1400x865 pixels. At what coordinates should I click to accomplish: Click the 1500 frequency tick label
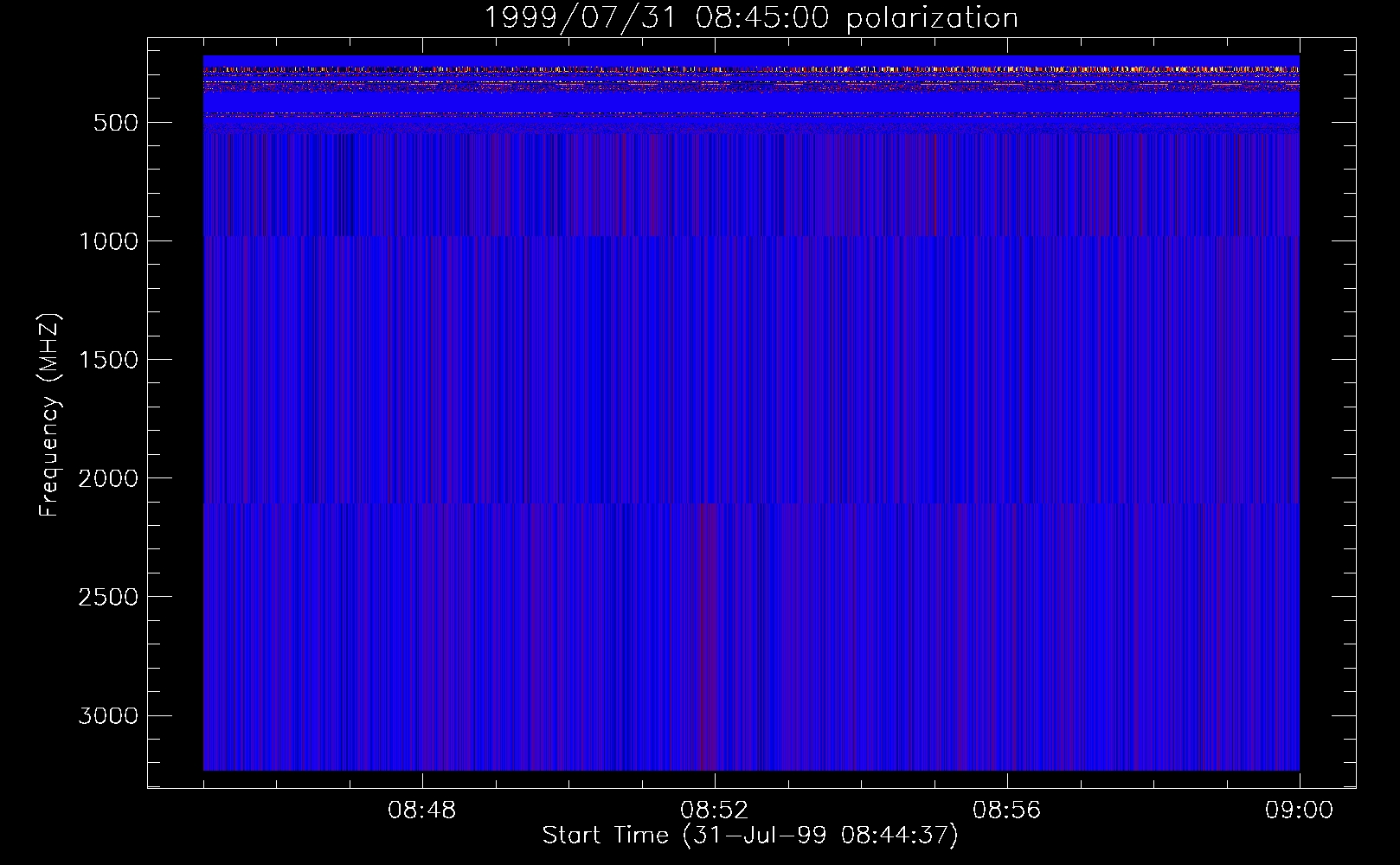(x=108, y=360)
